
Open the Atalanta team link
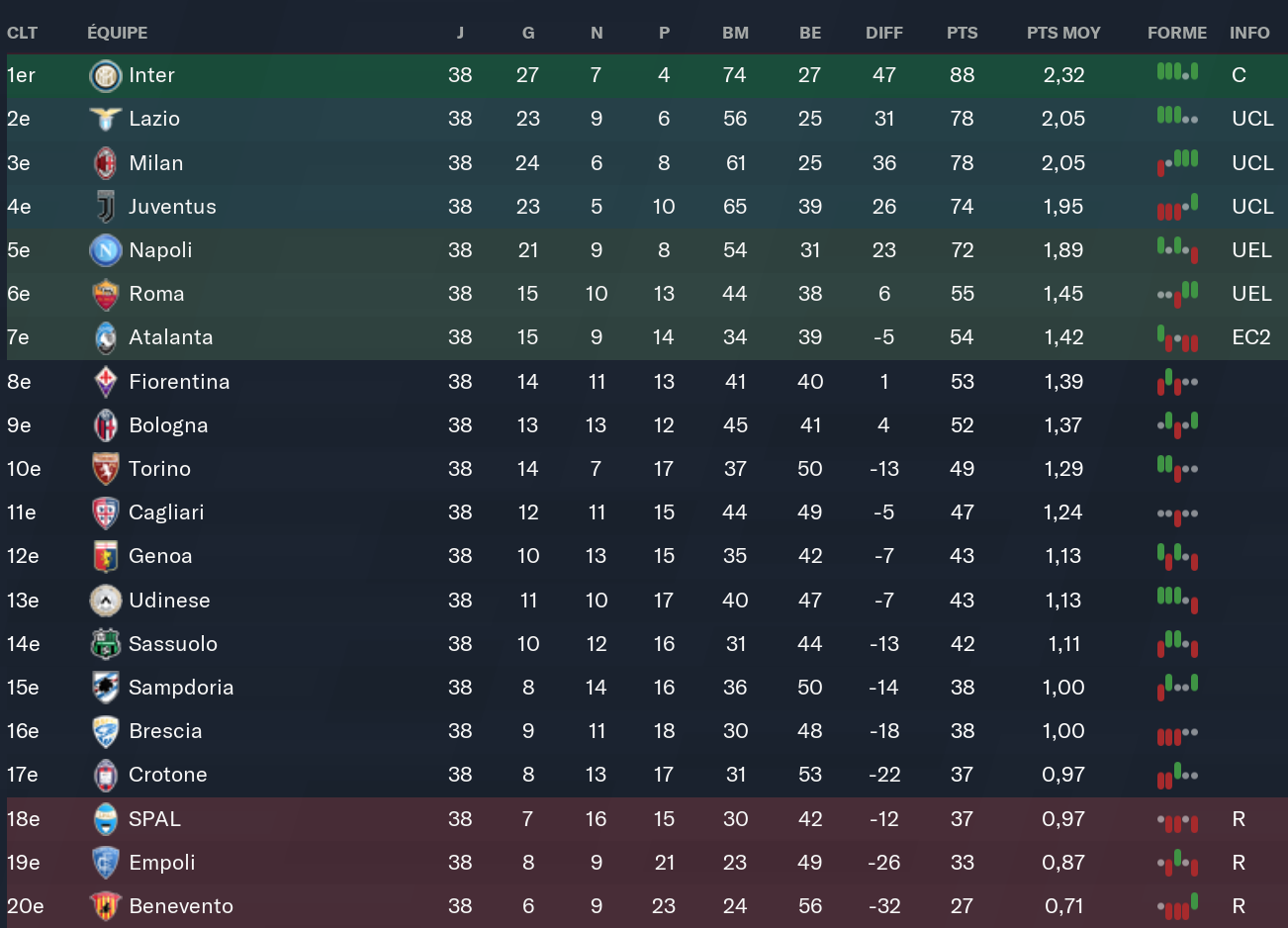[170, 337]
